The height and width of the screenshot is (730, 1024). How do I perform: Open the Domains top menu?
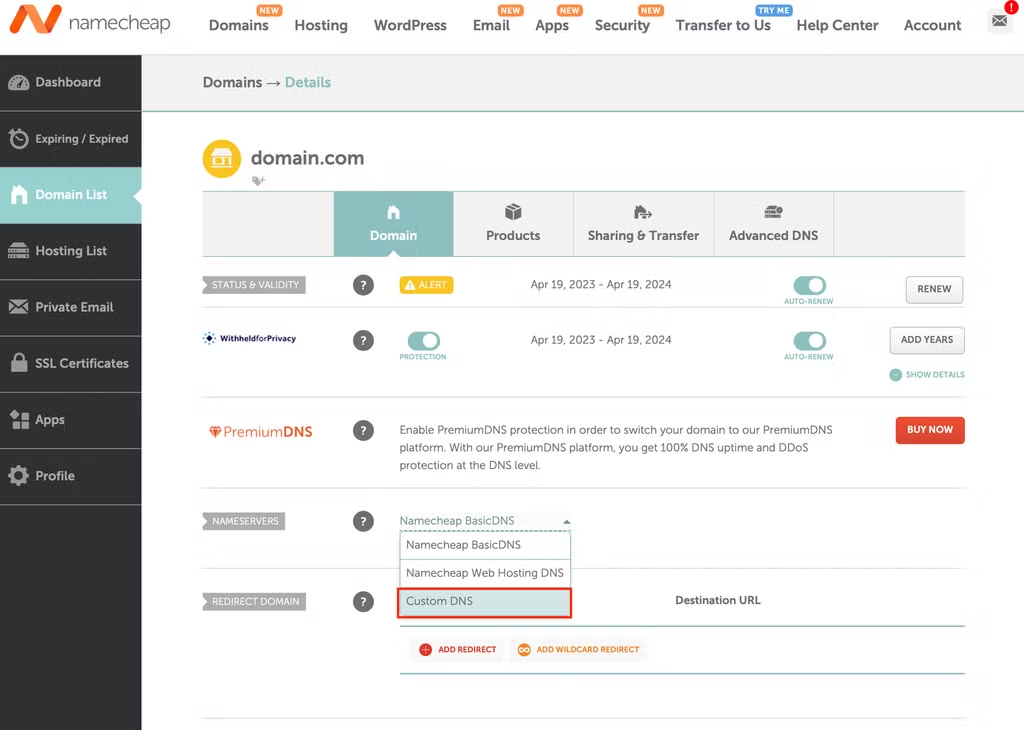[x=238, y=25]
